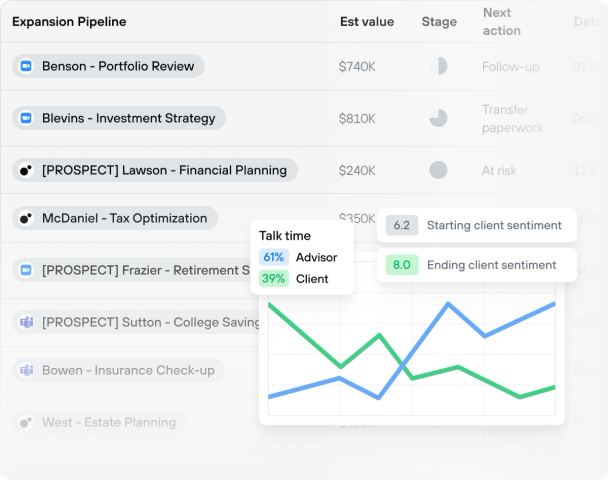The width and height of the screenshot is (608, 480).
Task: Click the Zoom icon on Frazier - Retirement row
Action: tap(27, 270)
